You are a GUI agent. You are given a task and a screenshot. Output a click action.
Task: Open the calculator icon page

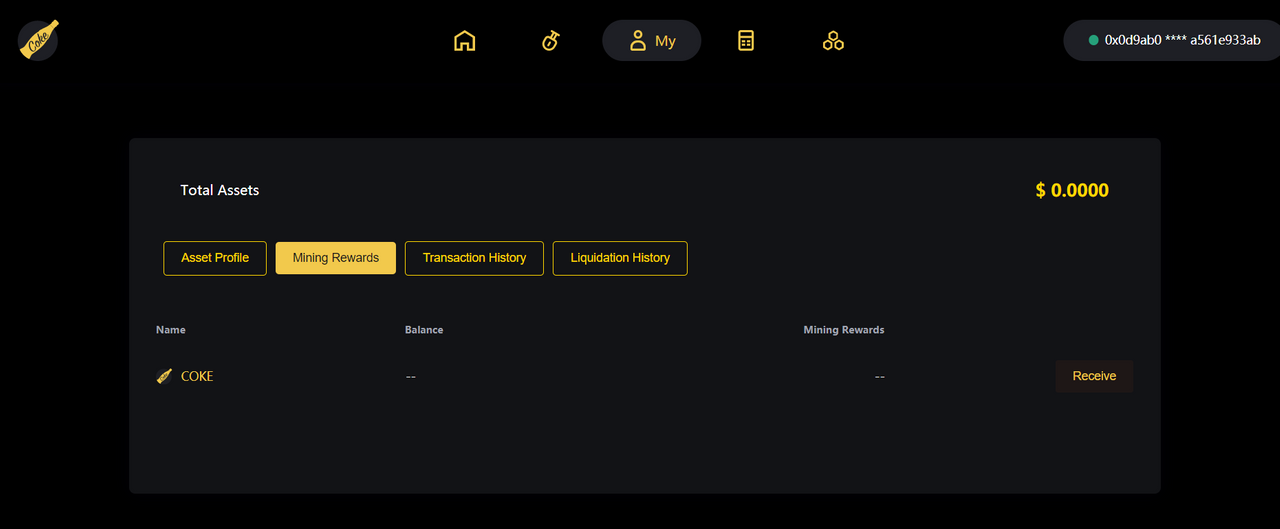pyautogui.click(x=745, y=41)
